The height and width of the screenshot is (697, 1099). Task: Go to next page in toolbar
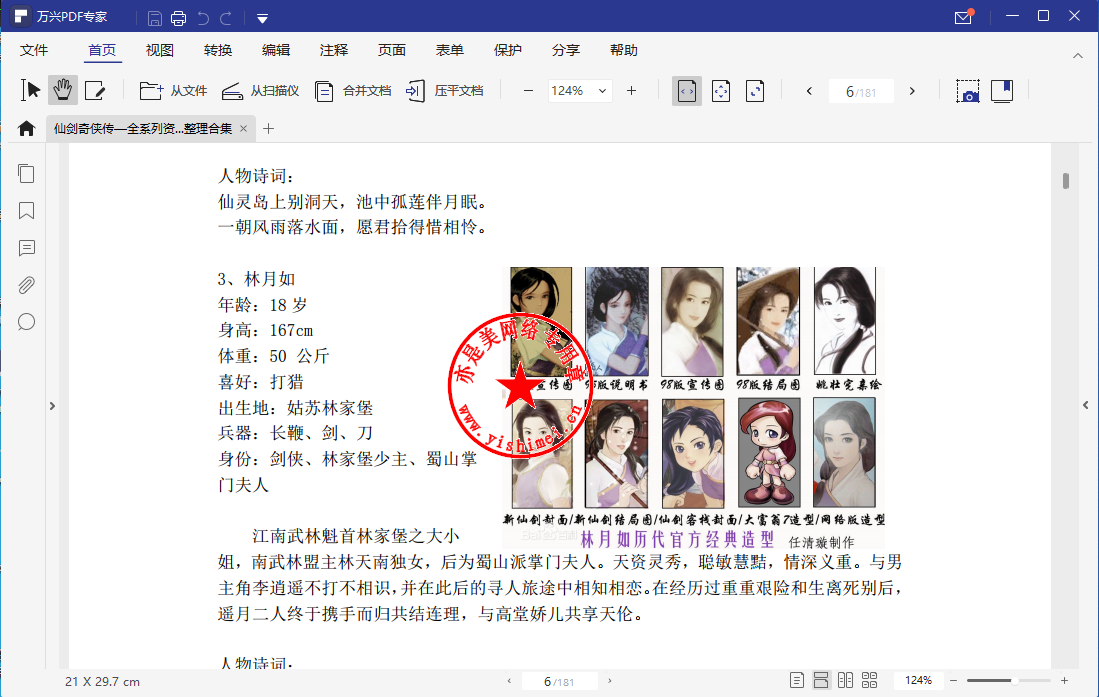point(912,91)
